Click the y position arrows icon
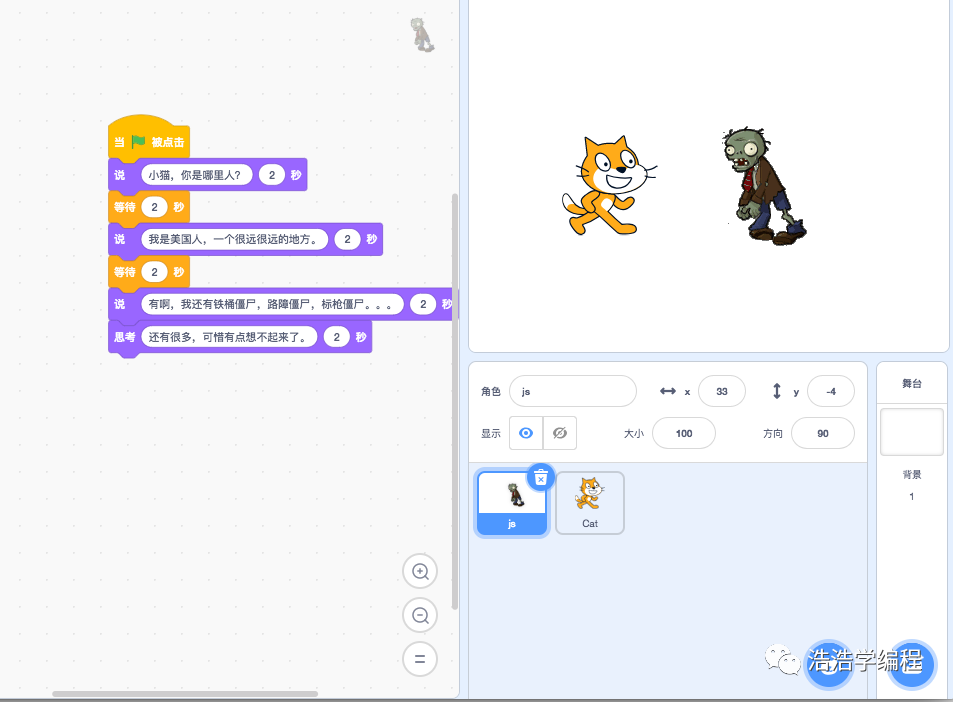The width and height of the screenshot is (953, 702). coord(777,391)
